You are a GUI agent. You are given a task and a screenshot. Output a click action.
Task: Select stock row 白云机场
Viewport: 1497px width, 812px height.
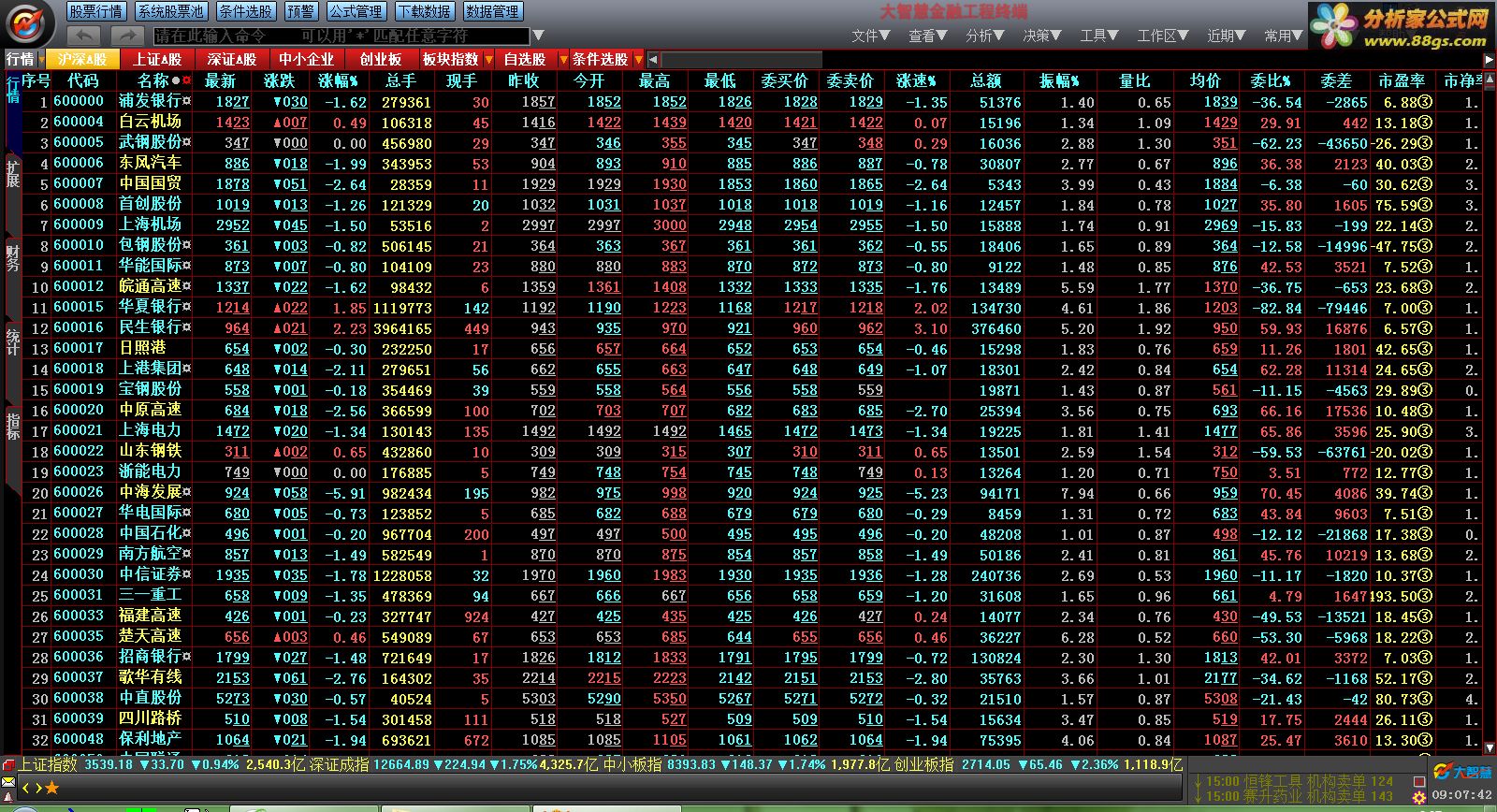[x=753, y=122]
